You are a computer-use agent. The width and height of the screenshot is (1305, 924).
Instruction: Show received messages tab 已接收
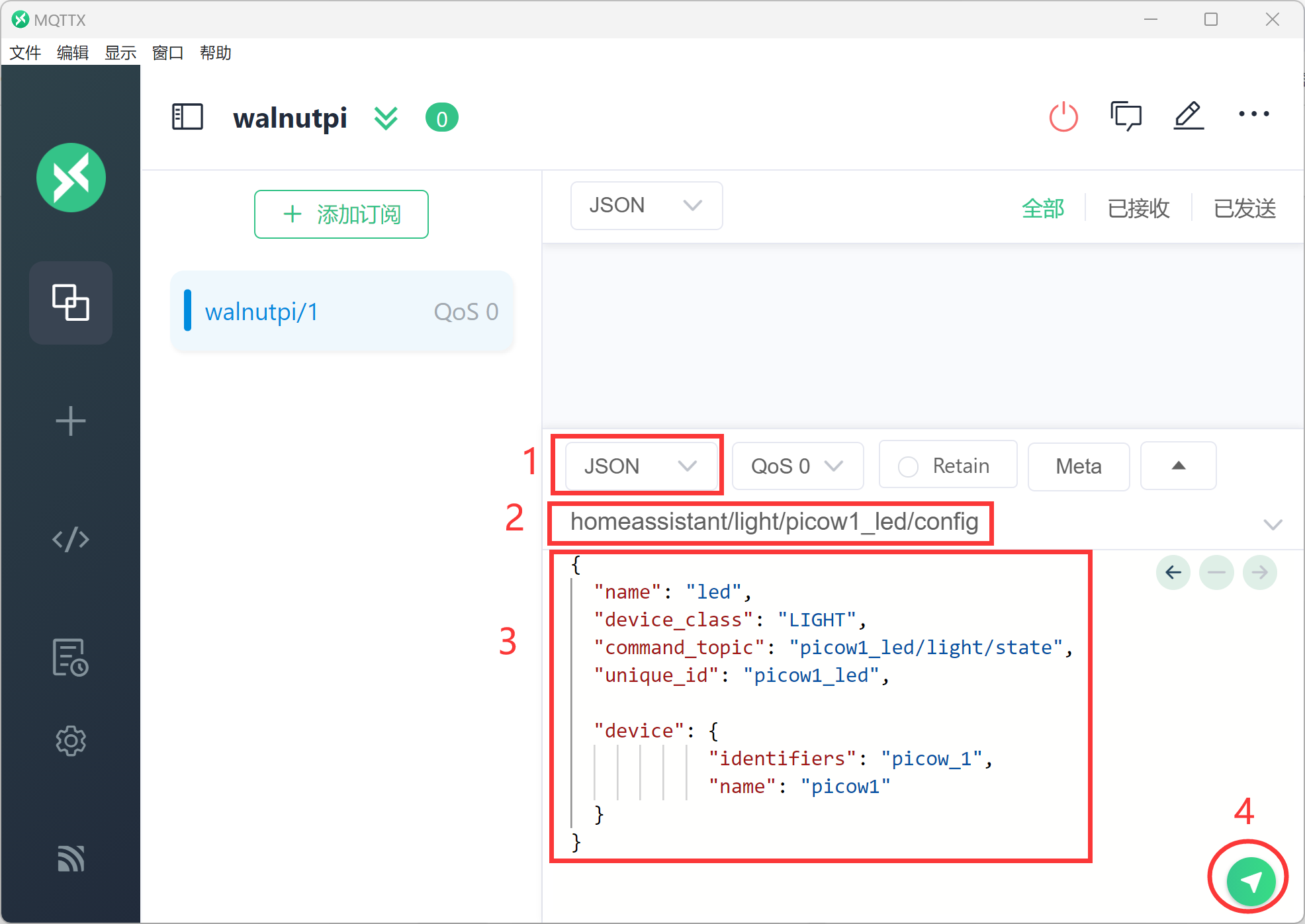point(1138,208)
